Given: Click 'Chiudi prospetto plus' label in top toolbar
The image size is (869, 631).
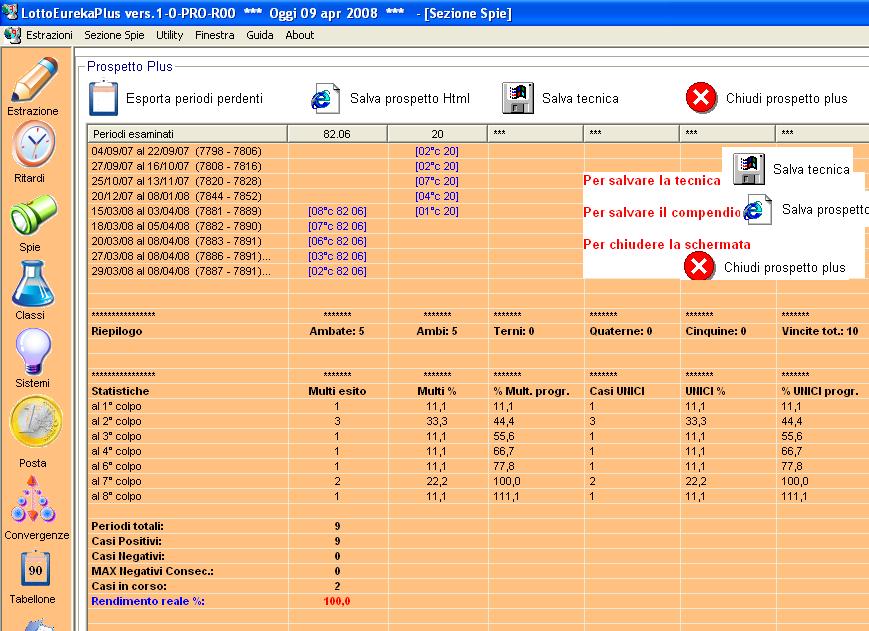Looking at the screenshot, I should (786, 99).
